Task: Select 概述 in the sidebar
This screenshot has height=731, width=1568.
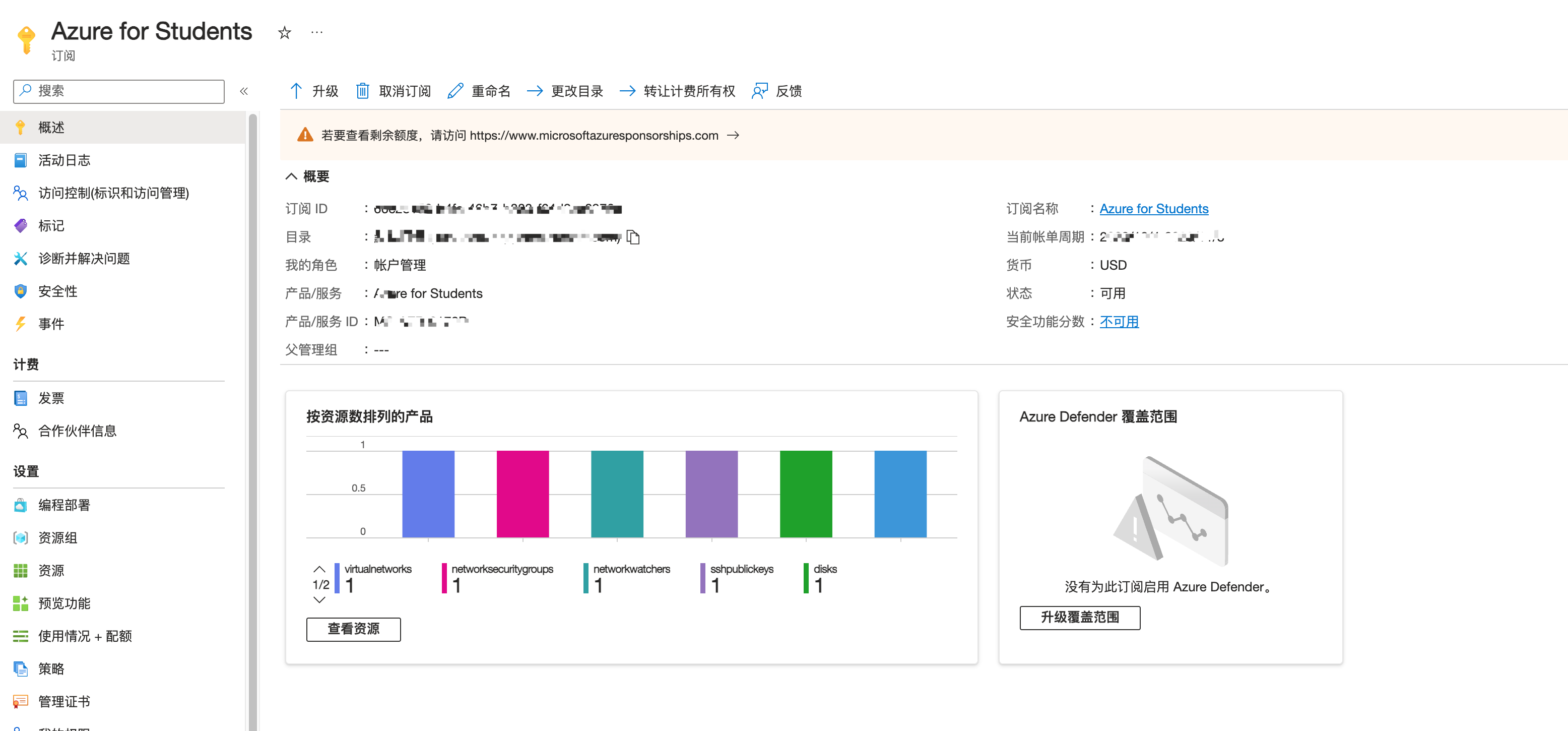Action: tap(122, 128)
